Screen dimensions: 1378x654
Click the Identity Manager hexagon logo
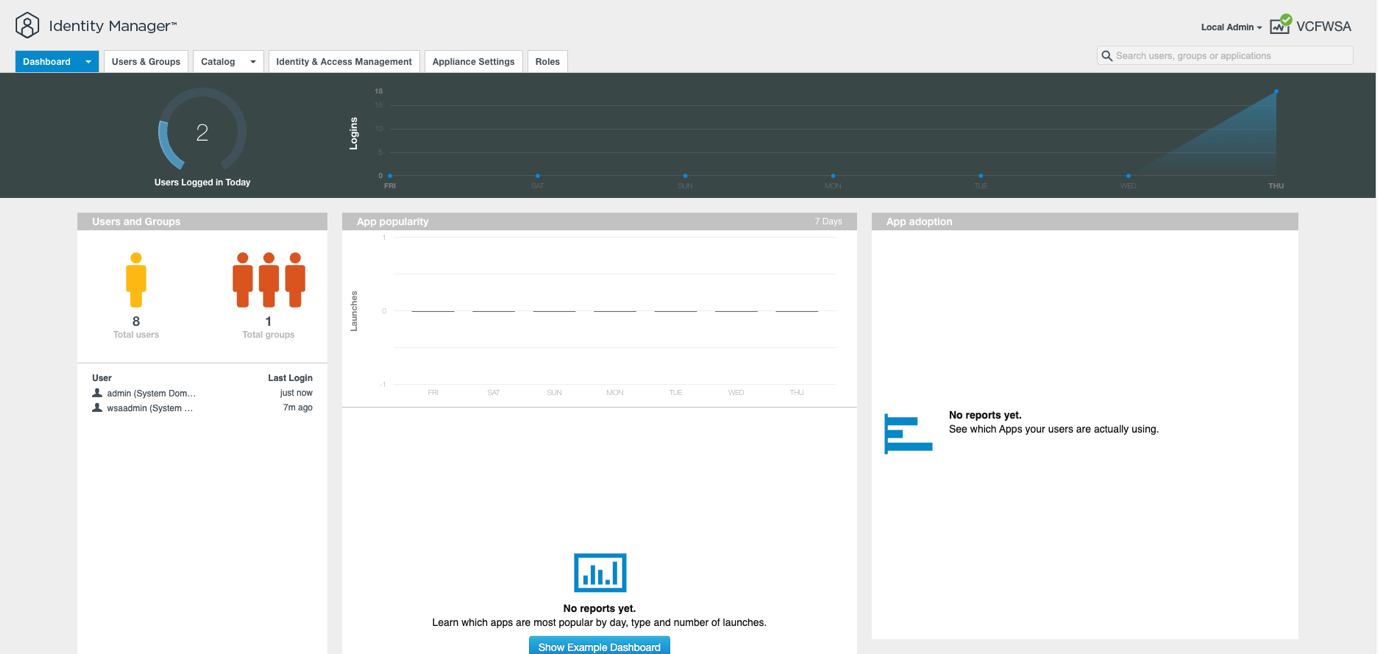click(27, 25)
